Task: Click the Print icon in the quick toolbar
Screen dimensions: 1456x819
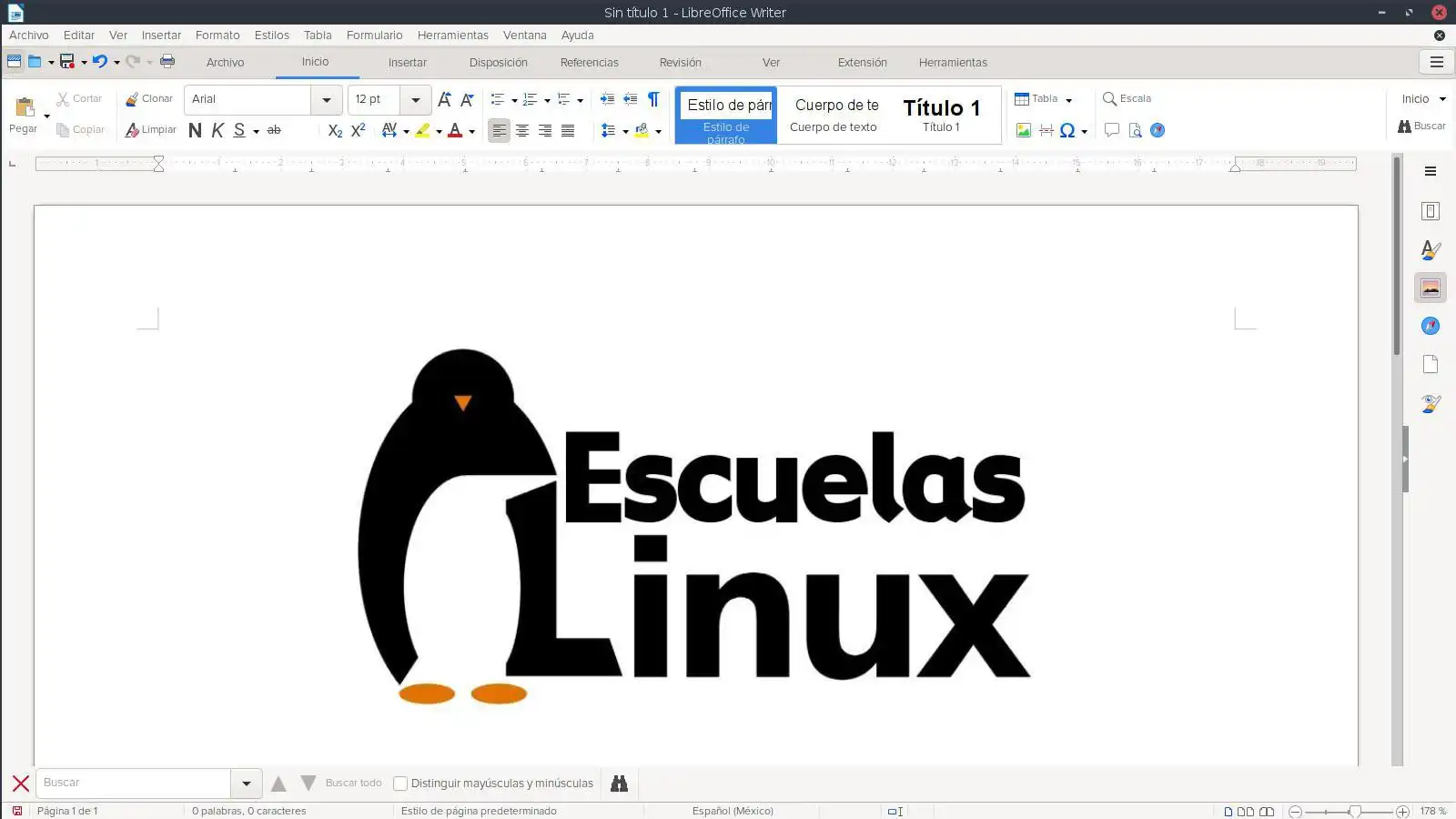Action: point(167,62)
